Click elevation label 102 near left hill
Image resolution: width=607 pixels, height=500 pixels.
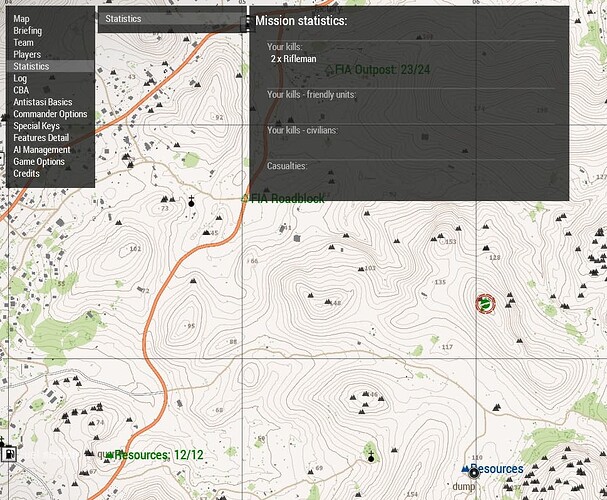(135, 249)
